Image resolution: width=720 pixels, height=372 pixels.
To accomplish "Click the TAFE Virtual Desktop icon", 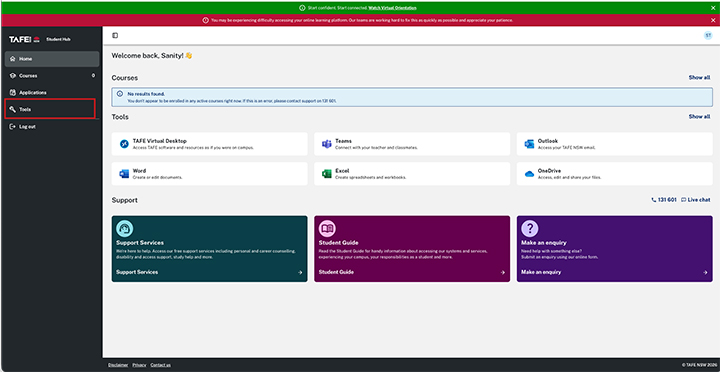I will [x=124, y=144].
